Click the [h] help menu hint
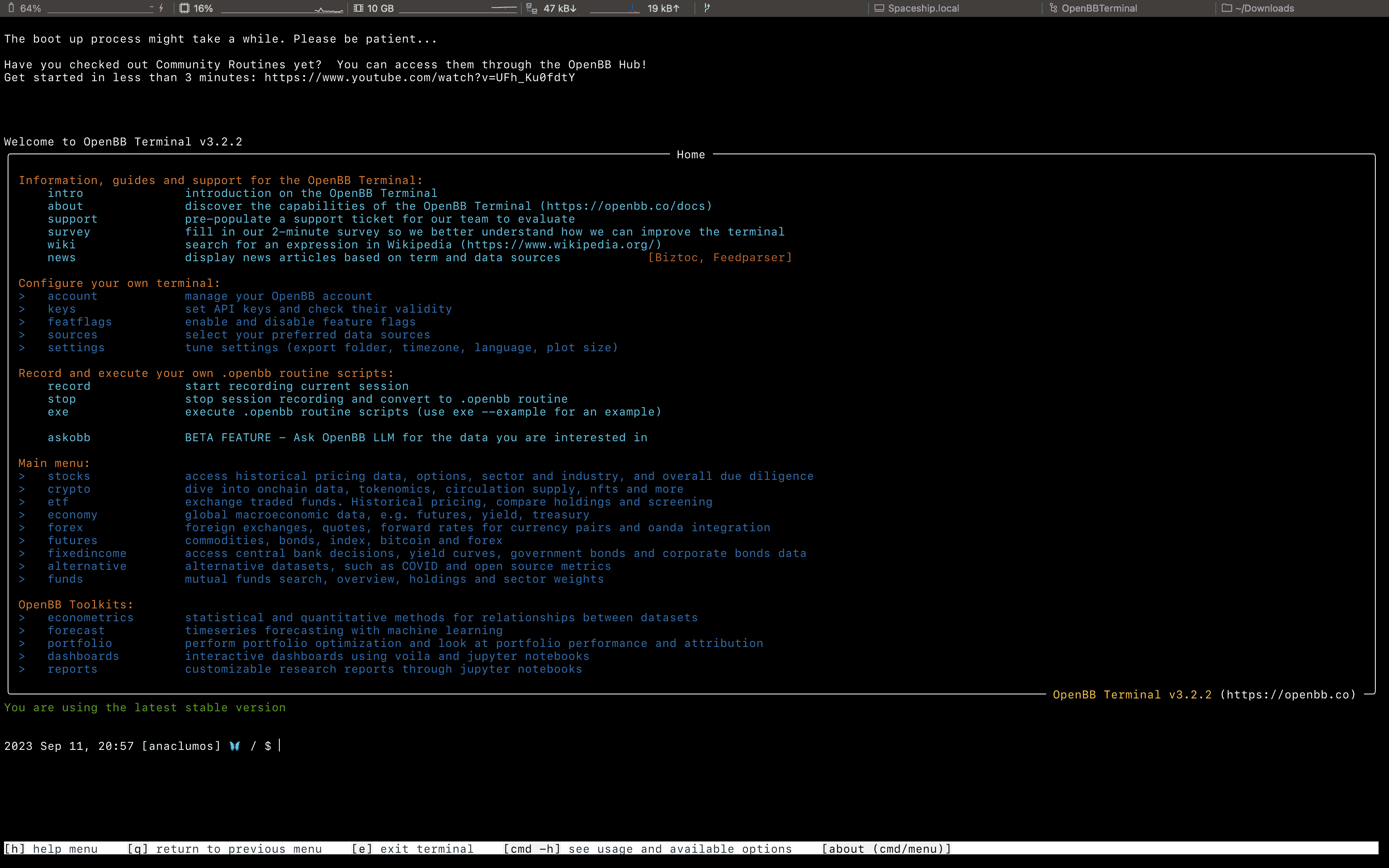 (x=51, y=848)
